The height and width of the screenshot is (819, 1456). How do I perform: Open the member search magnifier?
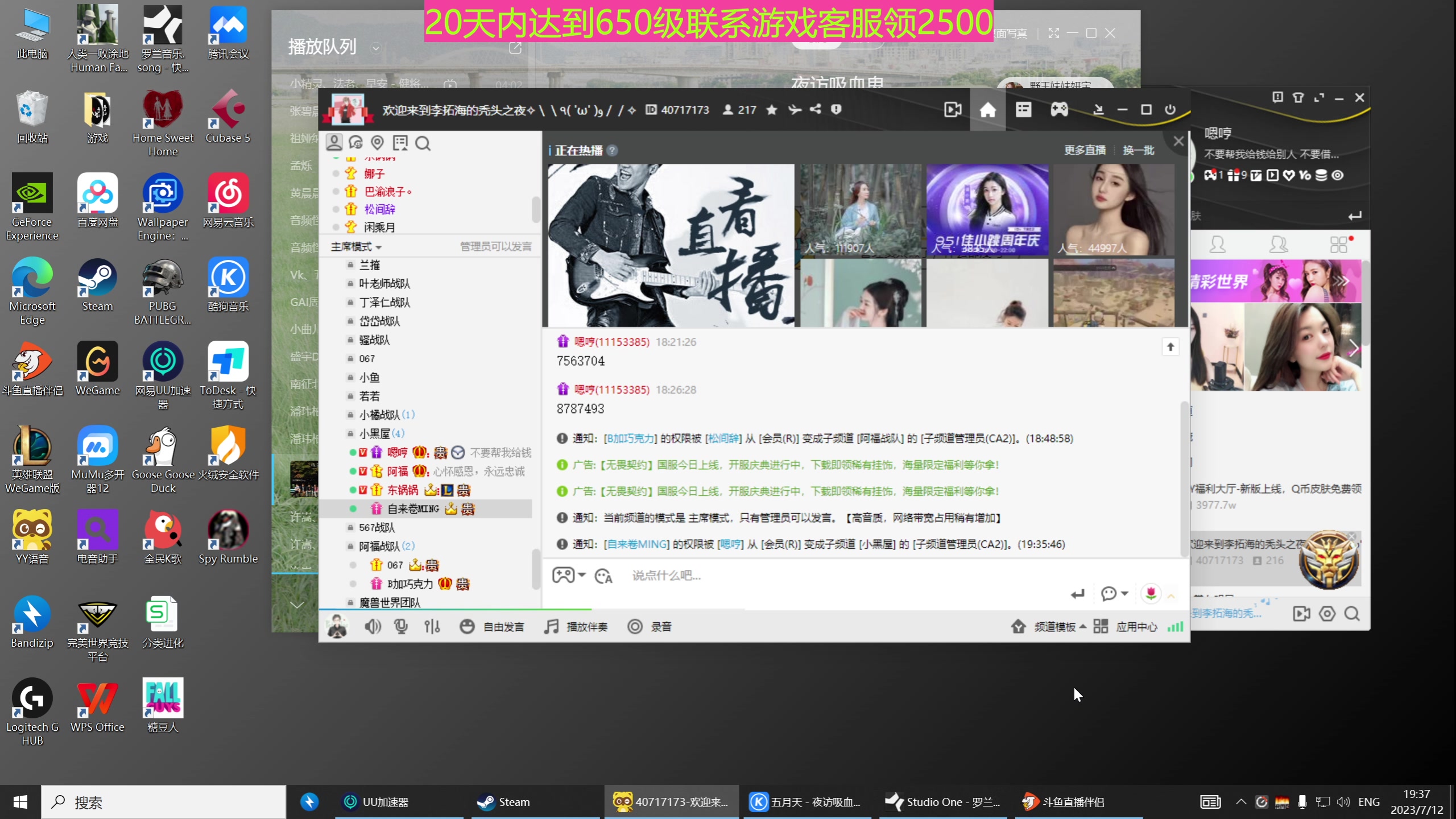click(423, 143)
